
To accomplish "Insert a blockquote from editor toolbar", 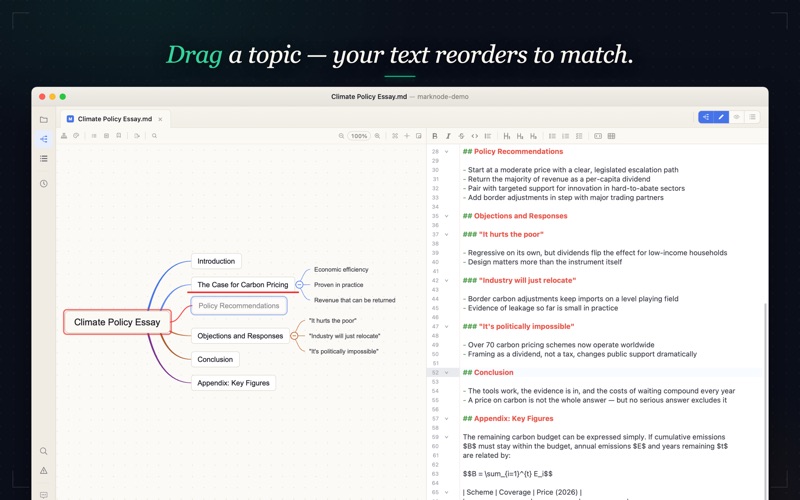I will pyautogui.click(x=488, y=136).
